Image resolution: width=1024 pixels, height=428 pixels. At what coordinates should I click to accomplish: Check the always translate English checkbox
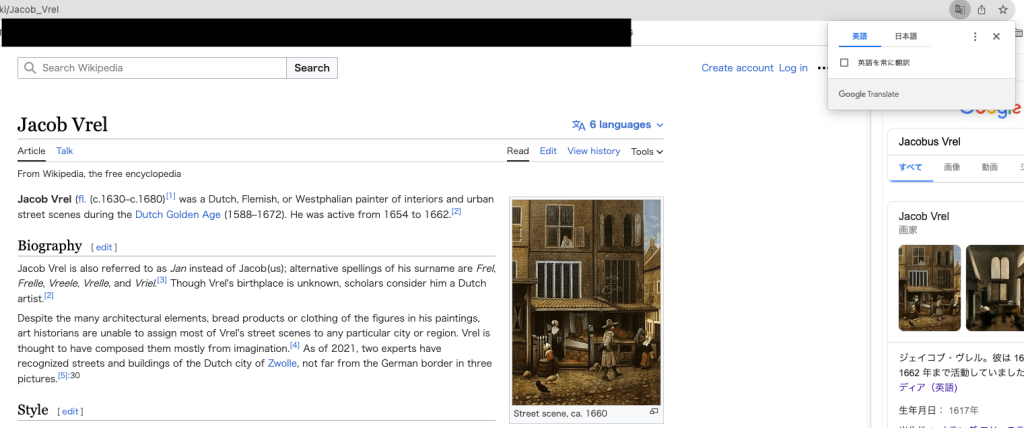845,63
